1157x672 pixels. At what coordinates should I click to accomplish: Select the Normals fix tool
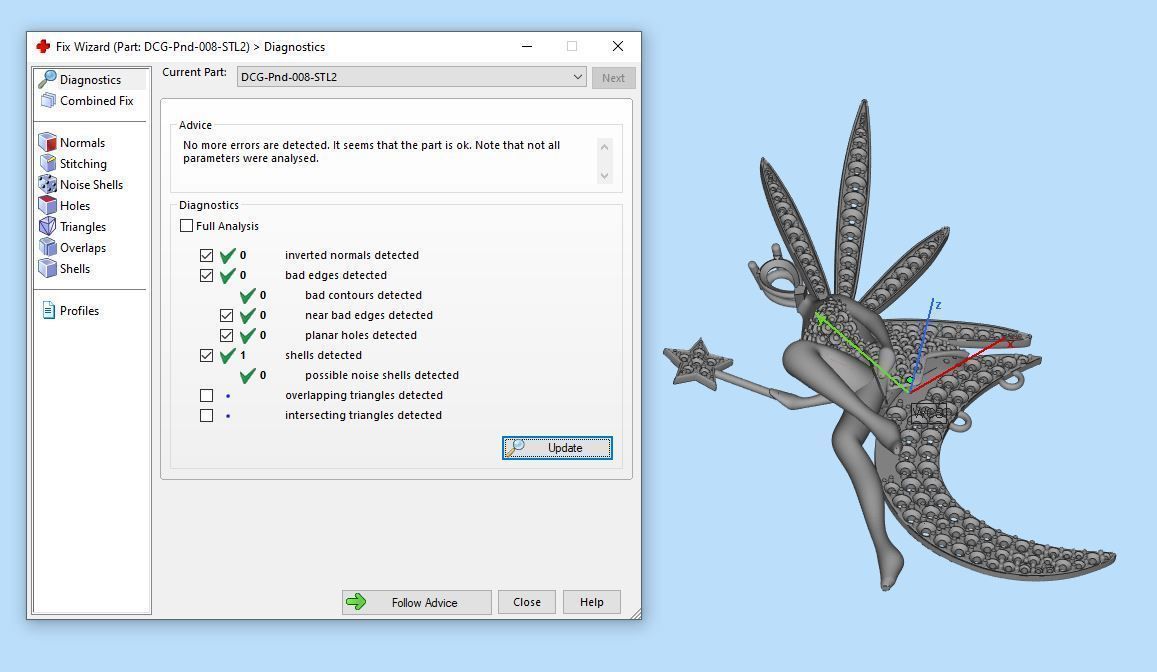point(72,142)
